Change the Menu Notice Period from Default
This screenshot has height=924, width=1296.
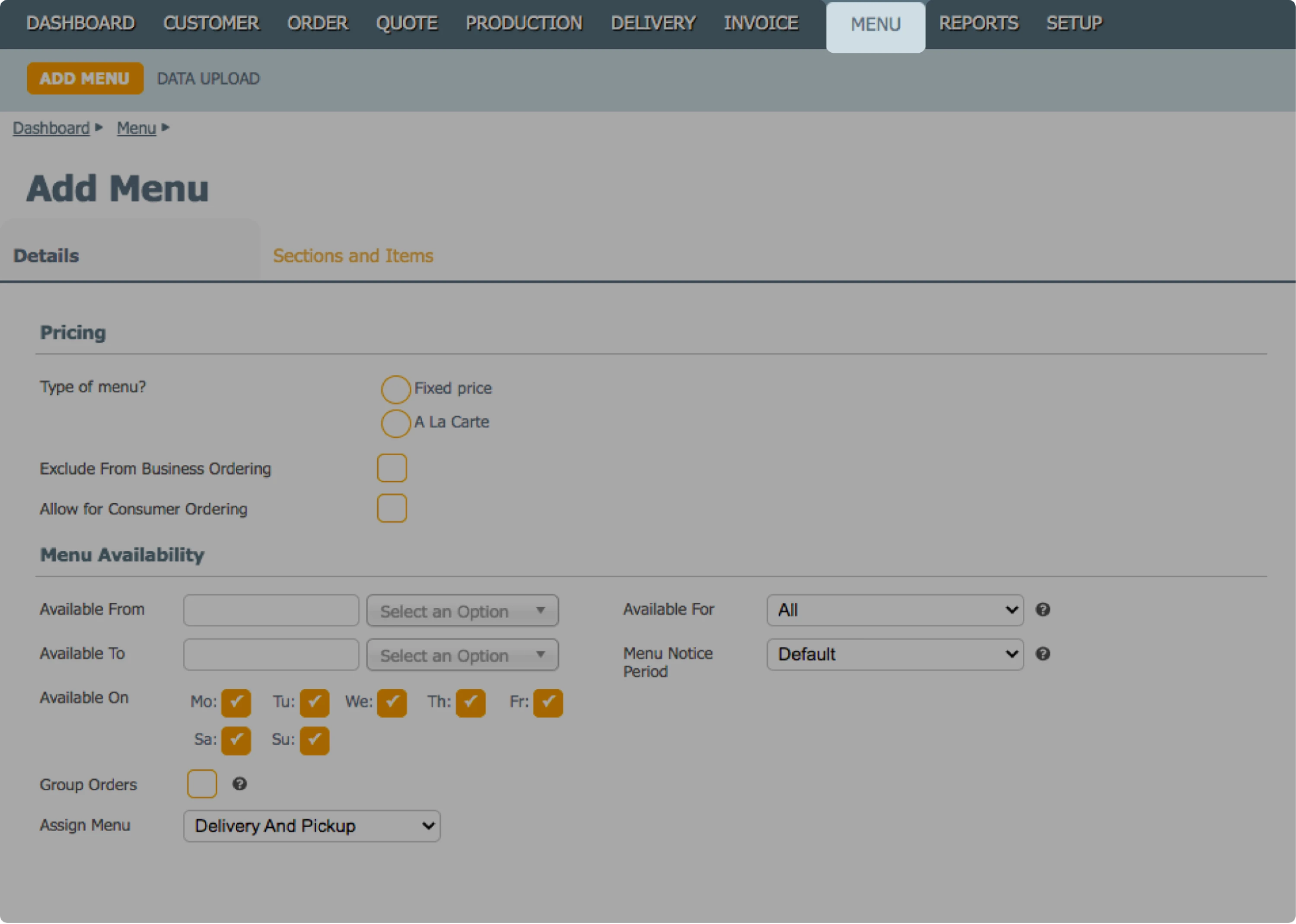(894, 654)
